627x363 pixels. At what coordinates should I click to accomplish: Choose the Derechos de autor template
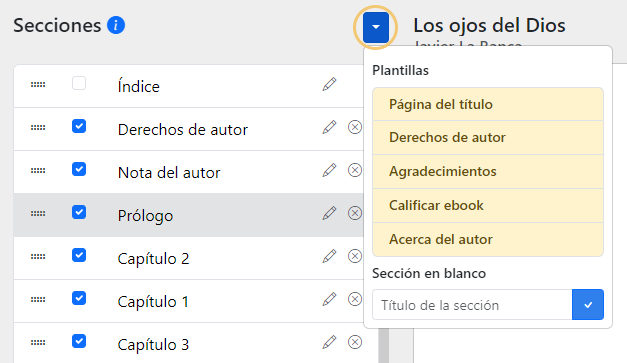[488, 138]
